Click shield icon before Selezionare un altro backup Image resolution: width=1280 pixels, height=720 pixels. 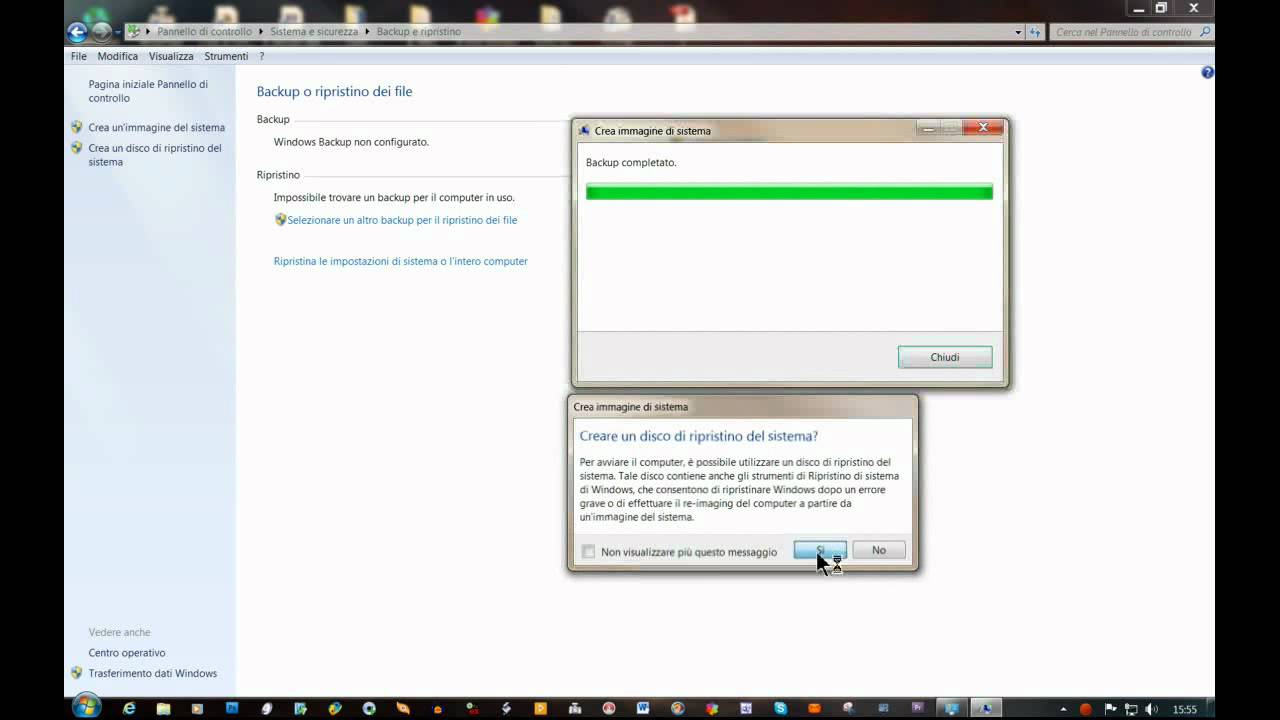click(280, 220)
